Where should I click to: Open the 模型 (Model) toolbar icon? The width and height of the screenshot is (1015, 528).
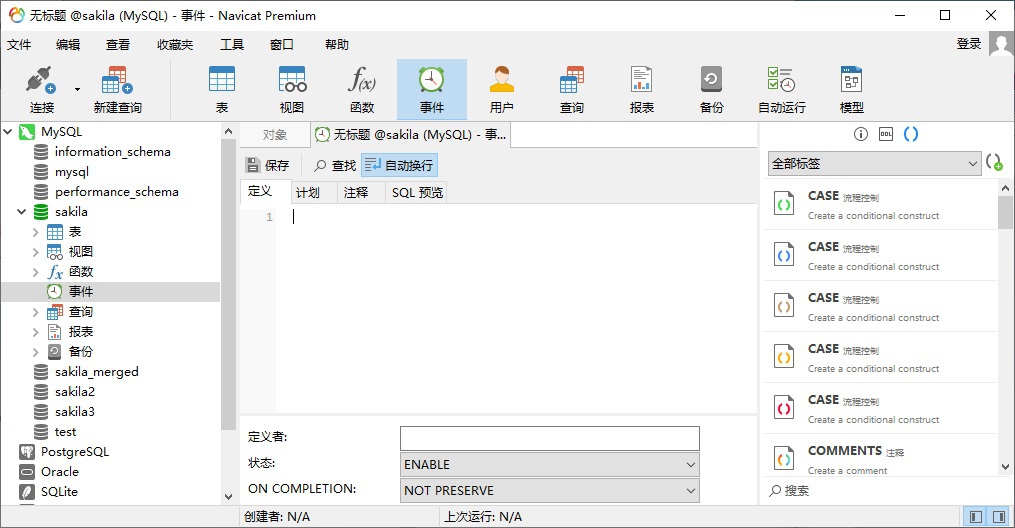[851, 89]
